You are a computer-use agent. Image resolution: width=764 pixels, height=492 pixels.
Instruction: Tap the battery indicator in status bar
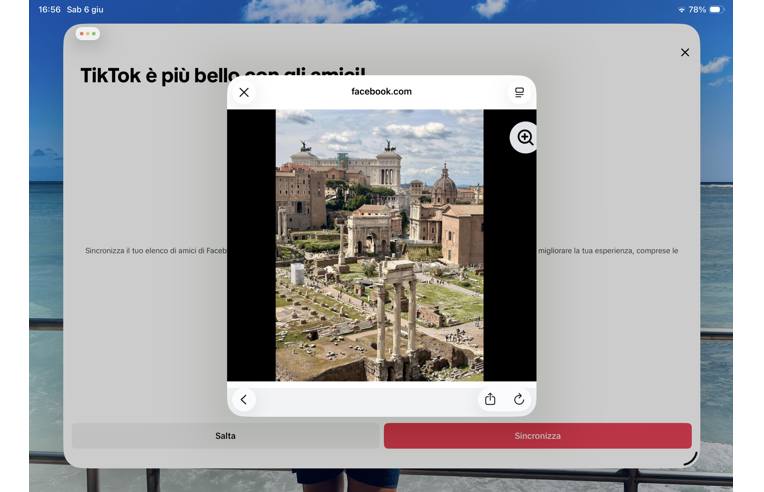coord(716,9)
